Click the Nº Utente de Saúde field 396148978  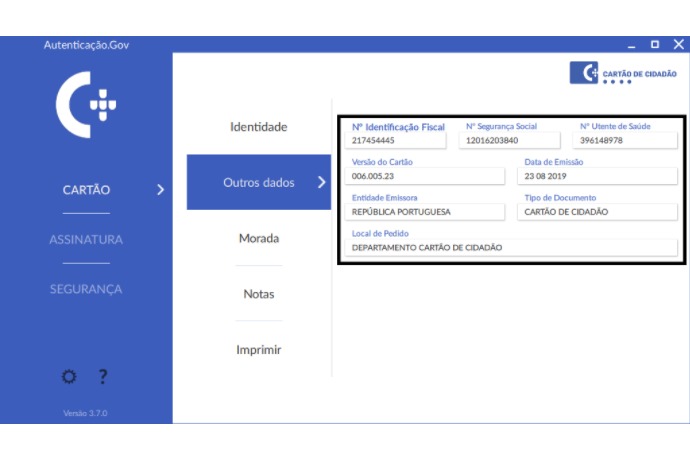(x=625, y=140)
